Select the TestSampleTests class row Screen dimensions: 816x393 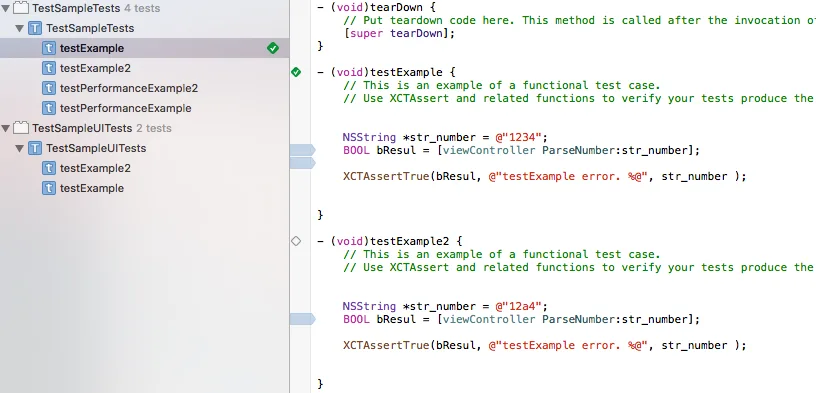(145, 28)
